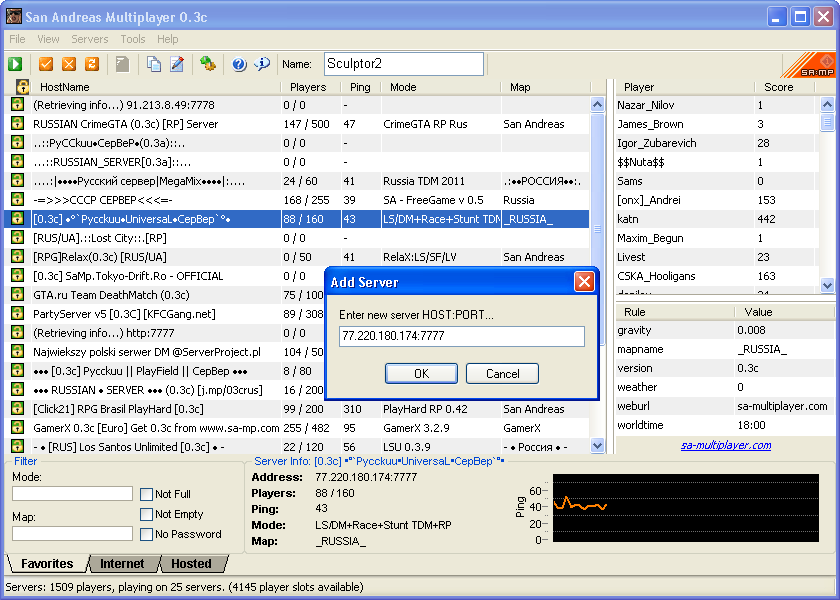The width and height of the screenshot is (840, 600).
Task: Click the HOST:PORT input field in the dialog
Action: [462, 336]
